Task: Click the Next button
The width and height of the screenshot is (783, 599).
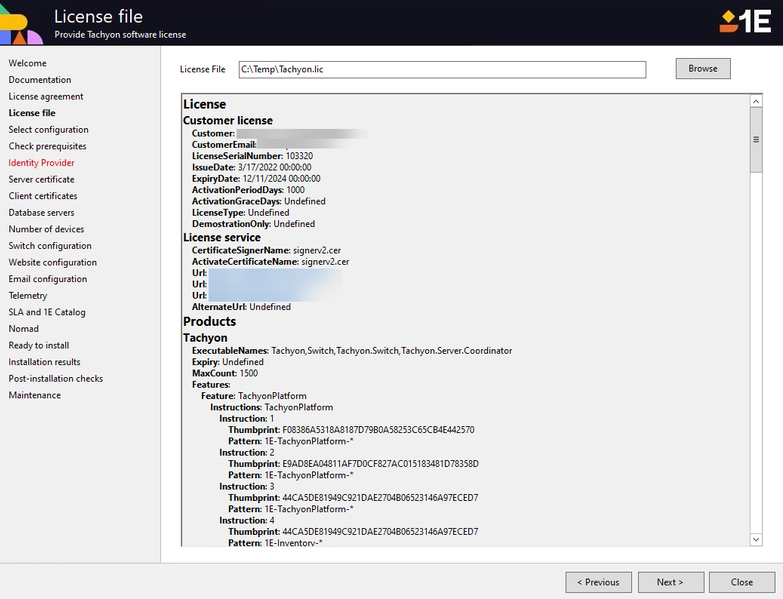Action: [669, 582]
